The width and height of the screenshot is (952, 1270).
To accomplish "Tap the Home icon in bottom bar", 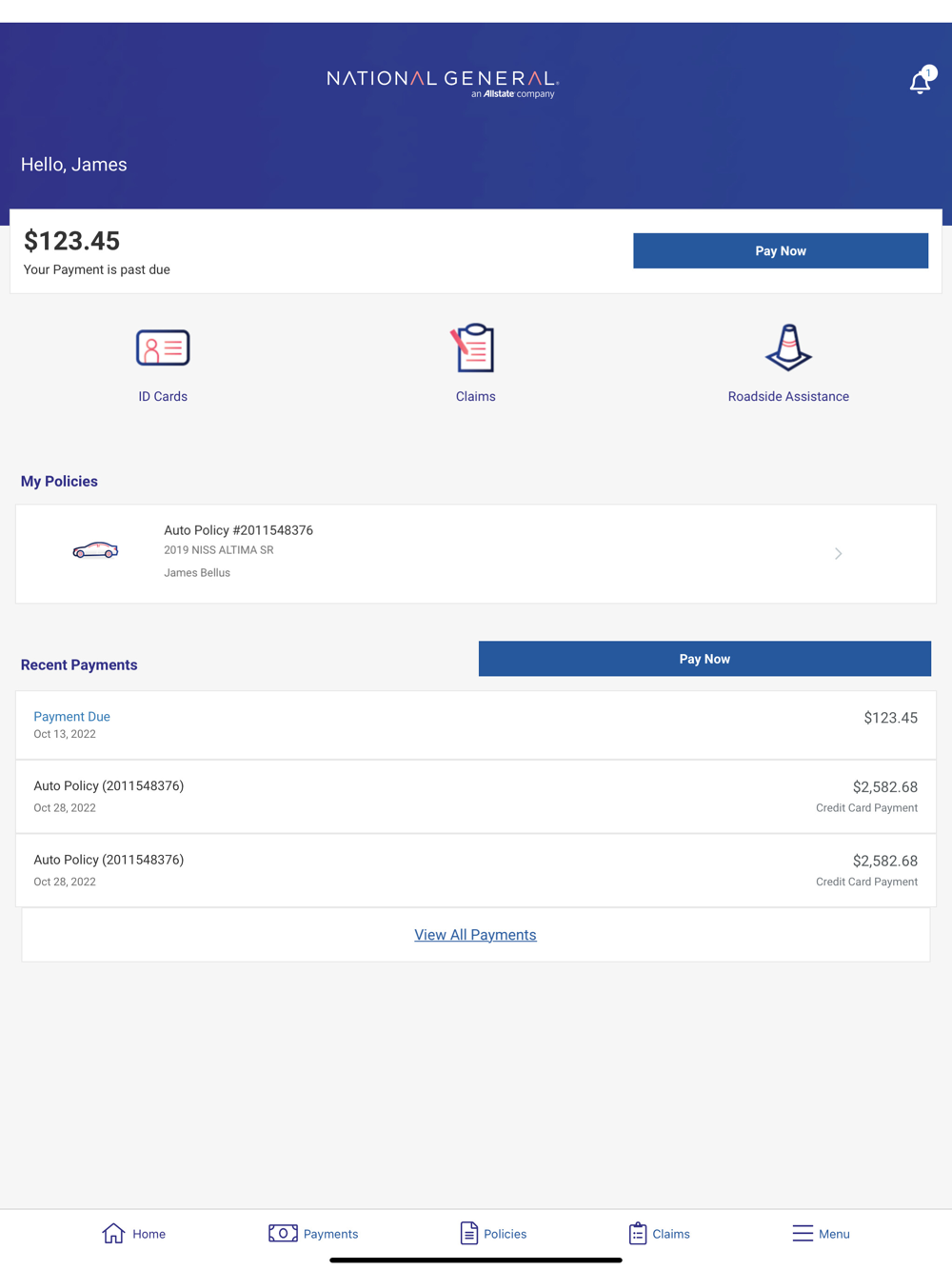I will pyautogui.click(x=113, y=1233).
